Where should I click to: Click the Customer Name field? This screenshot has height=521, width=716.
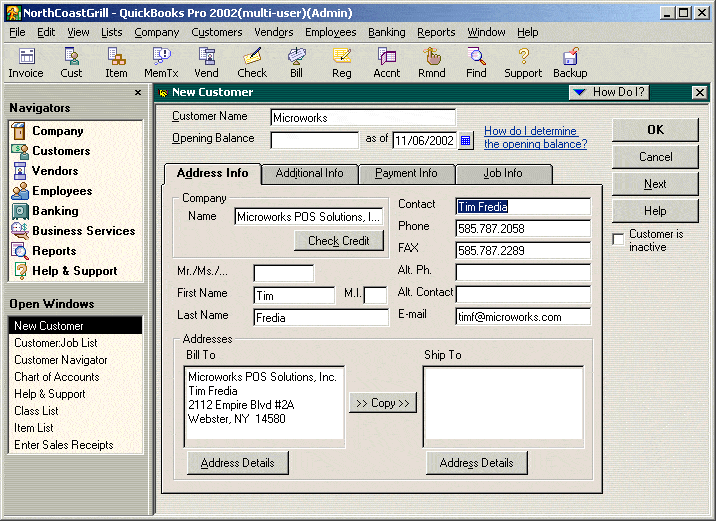tap(363, 117)
